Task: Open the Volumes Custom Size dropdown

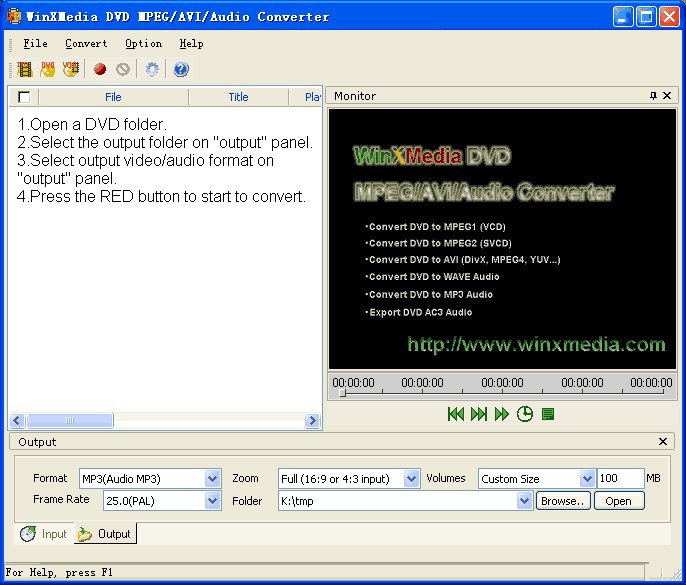Action: coord(587,479)
